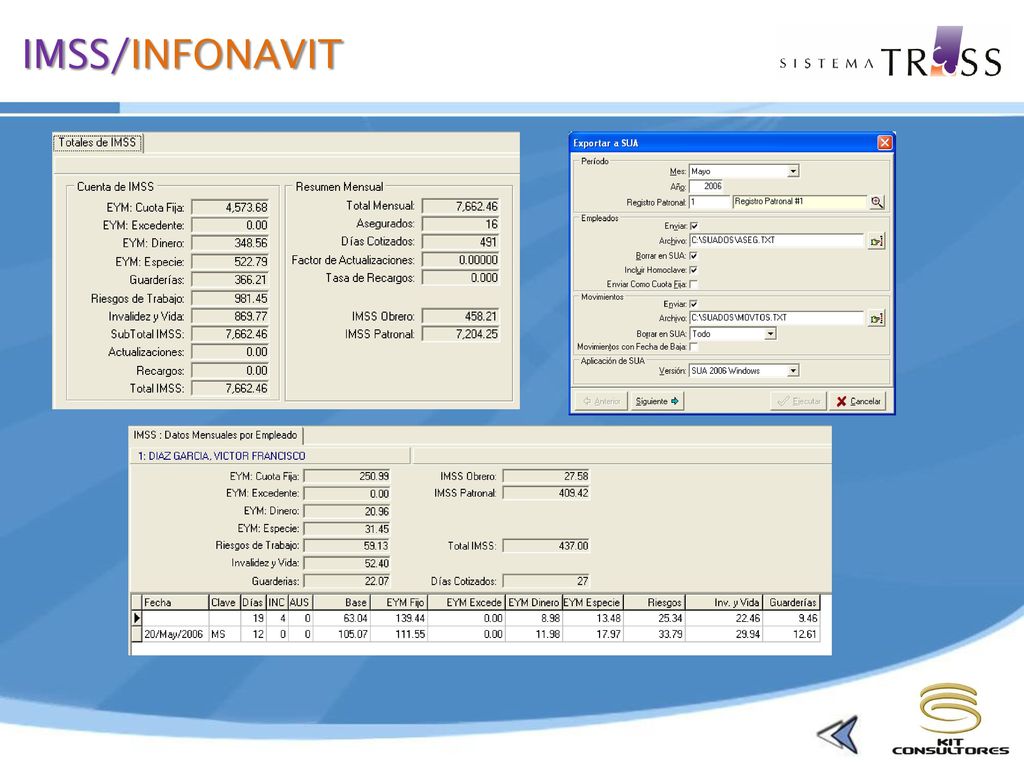This screenshot has height=768, width=1024.
Task: Click Días Cotizados field showing 491
Action: coord(460,242)
